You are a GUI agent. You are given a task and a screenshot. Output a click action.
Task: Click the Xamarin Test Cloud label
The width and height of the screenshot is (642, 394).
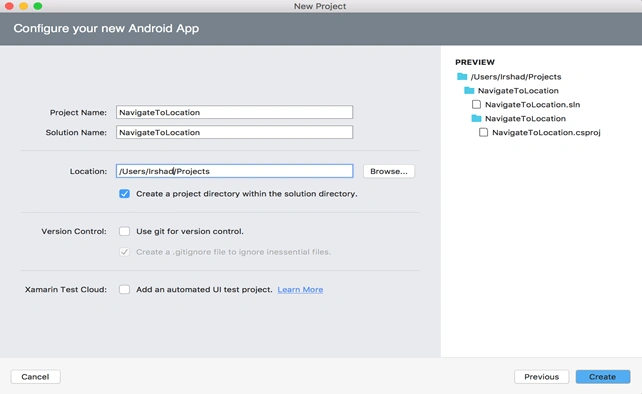click(66, 290)
